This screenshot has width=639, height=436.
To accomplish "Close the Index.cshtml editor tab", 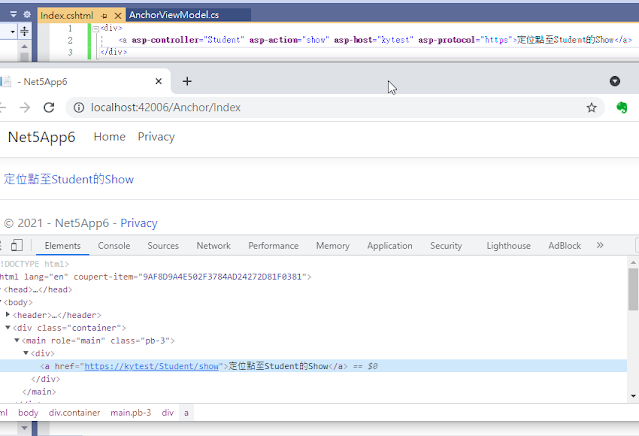I will [x=118, y=16].
